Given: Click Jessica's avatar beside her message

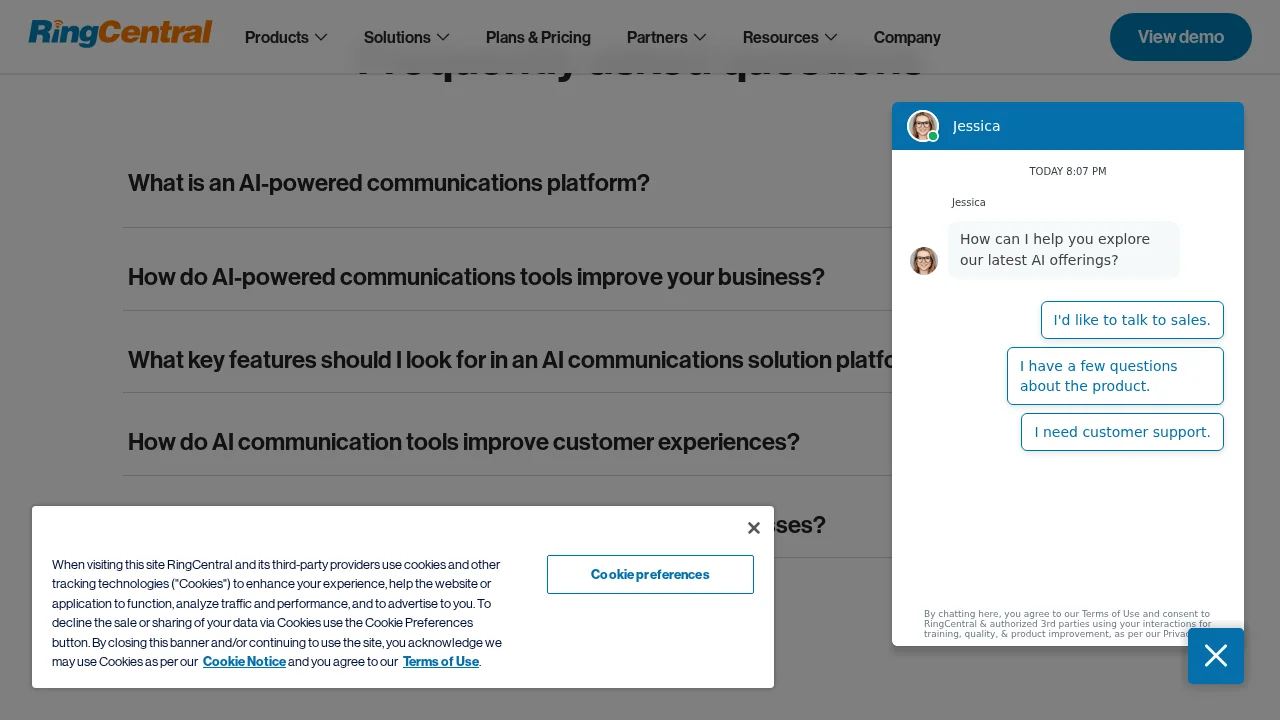Looking at the screenshot, I should tap(923, 261).
